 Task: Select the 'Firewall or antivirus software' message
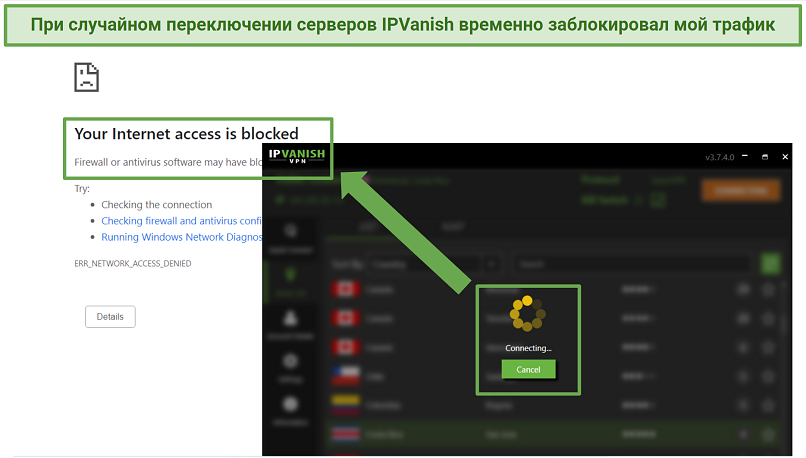click(x=168, y=162)
